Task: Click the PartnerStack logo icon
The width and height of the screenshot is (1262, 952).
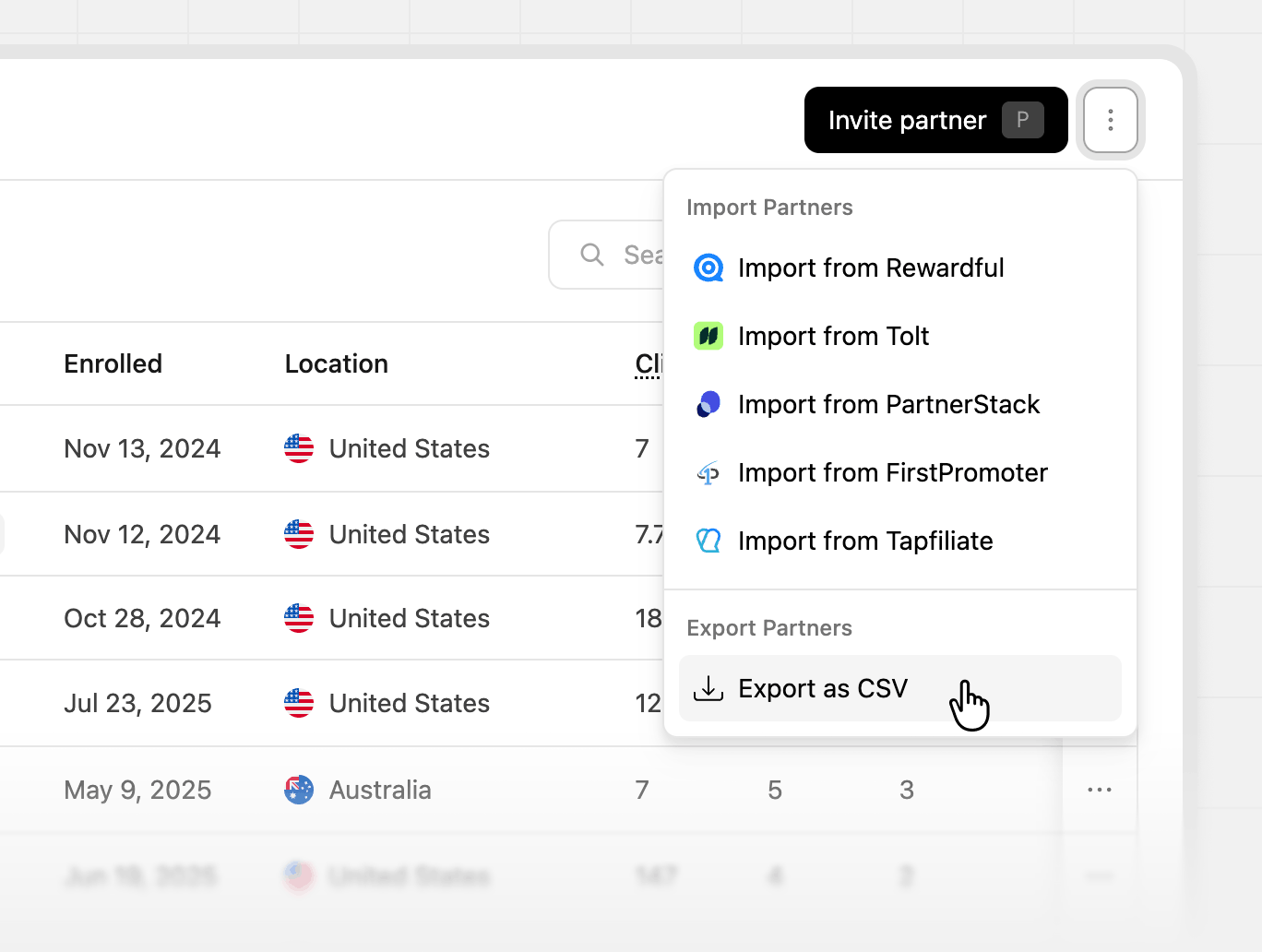Action: click(x=708, y=404)
